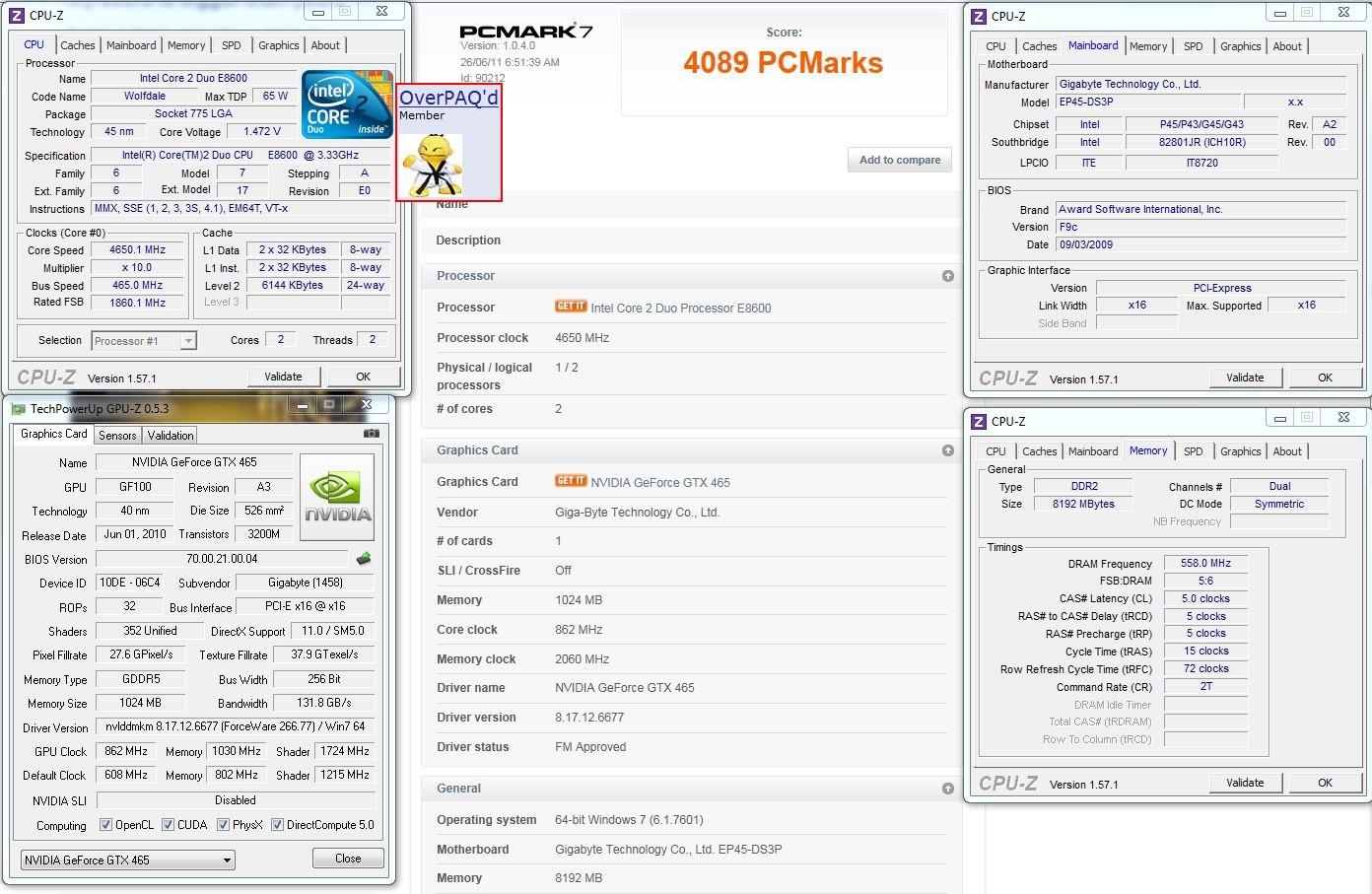
Task: Click the Memory Size value 8192 MBytes
Action: 1084,505
